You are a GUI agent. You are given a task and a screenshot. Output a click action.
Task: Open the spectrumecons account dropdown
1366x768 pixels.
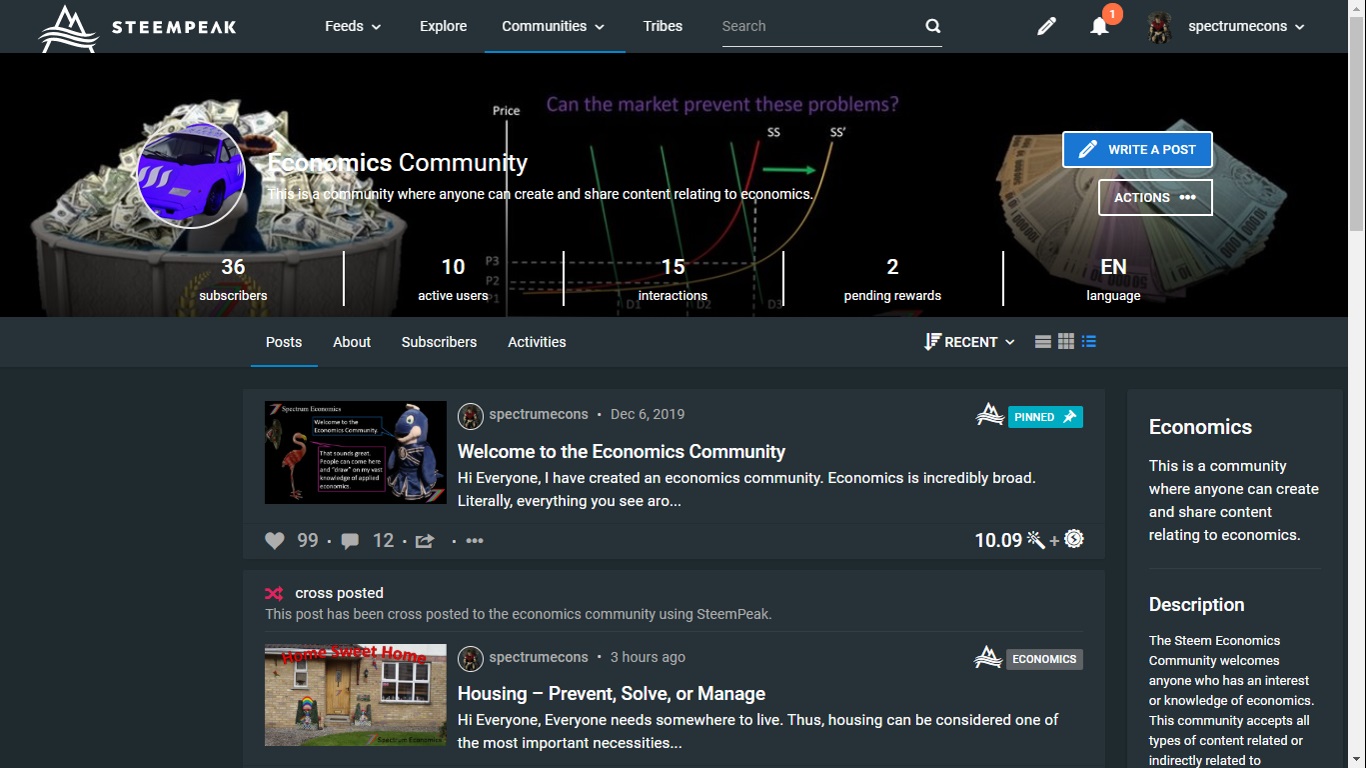(1246, 27)
